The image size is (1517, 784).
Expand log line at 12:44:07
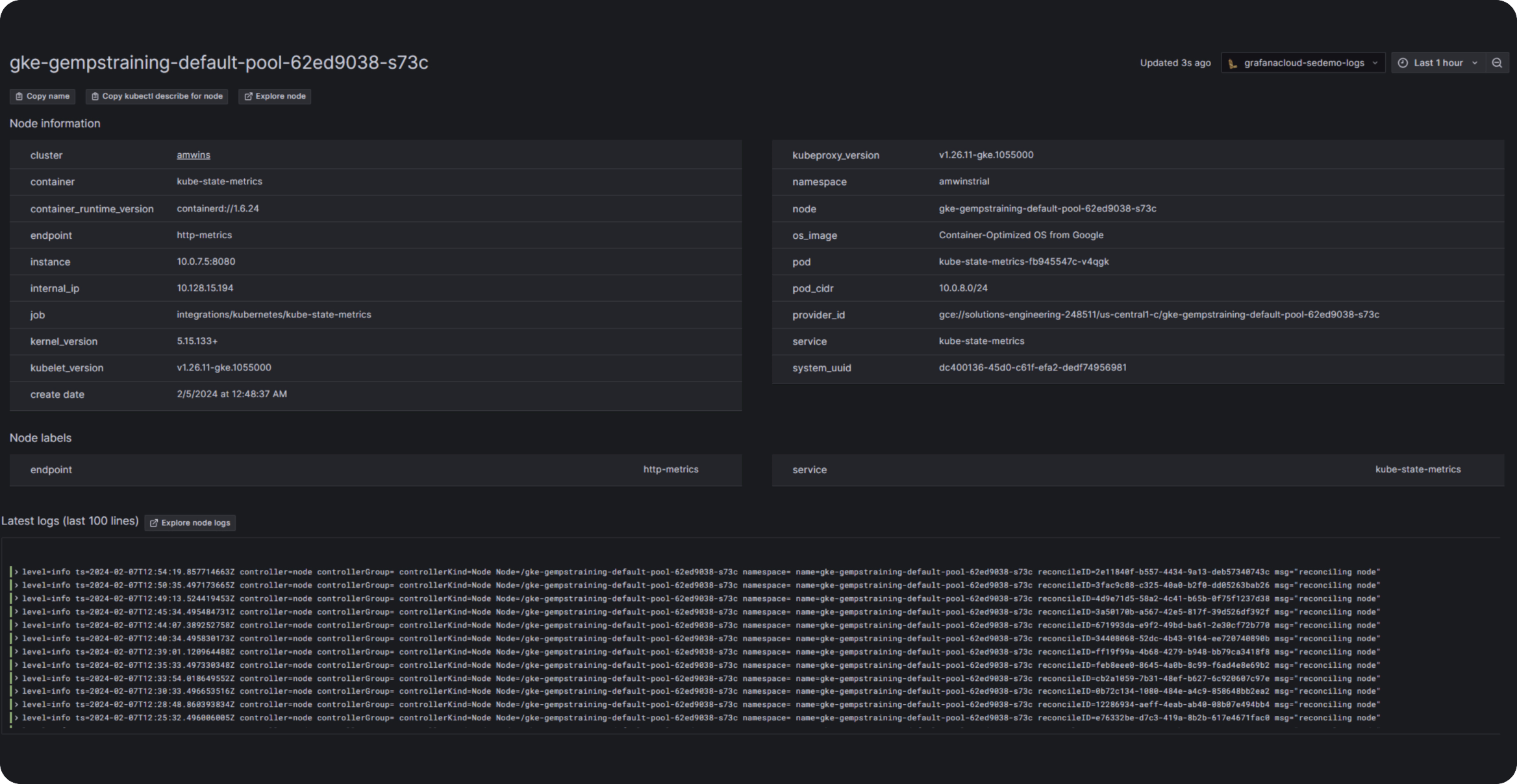(x=16, y=625)
